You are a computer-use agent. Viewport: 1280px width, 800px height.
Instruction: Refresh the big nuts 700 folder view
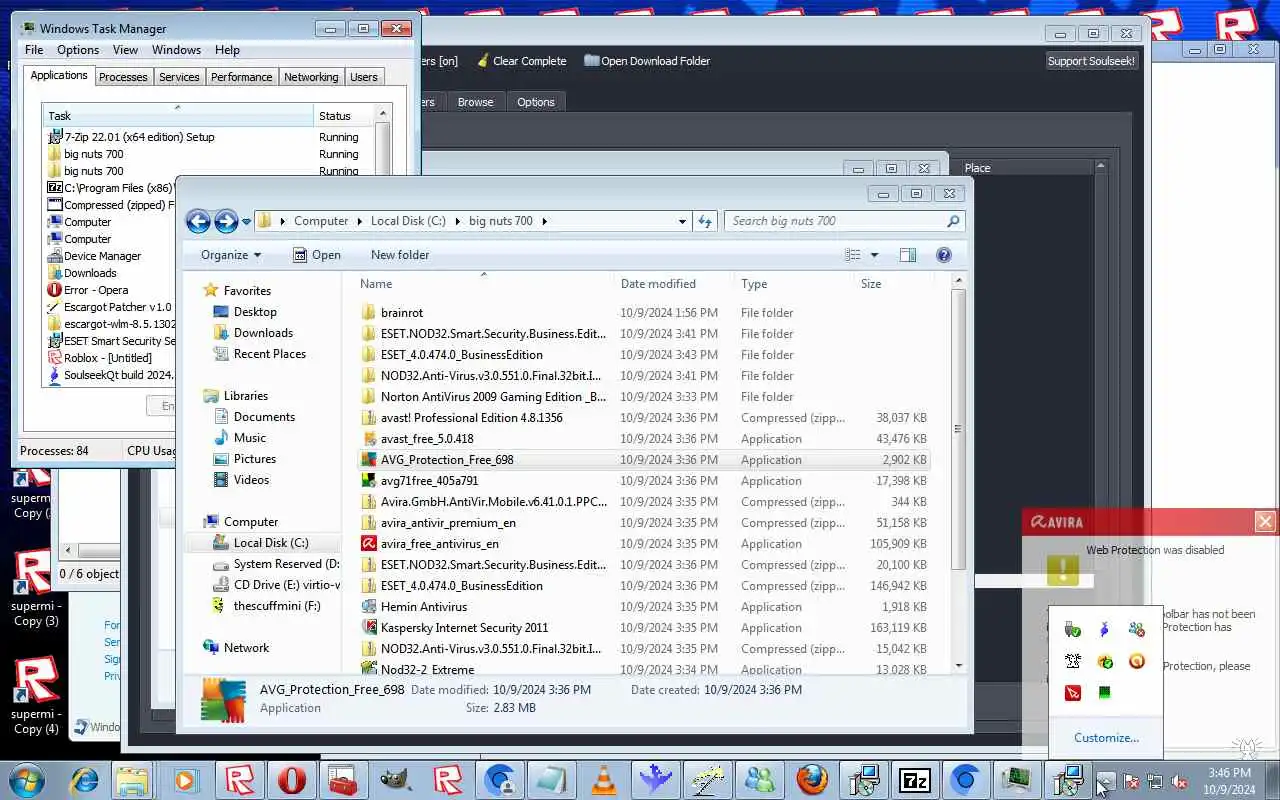pyautogui.click(x=705, y=221)
